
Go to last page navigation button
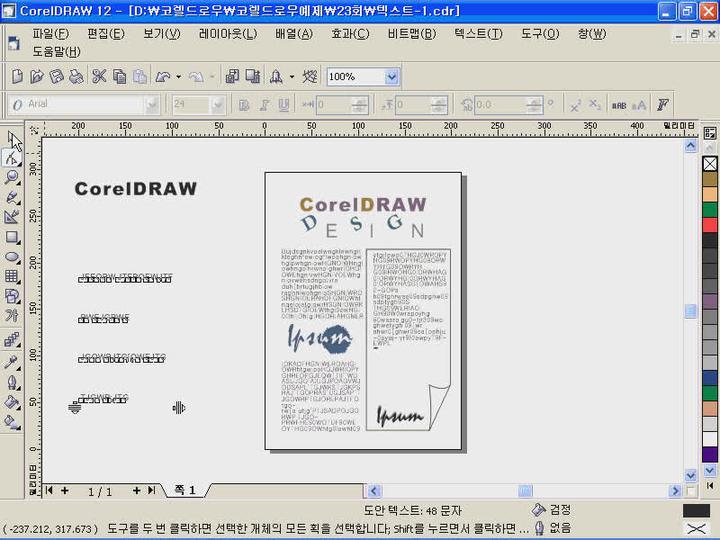pyautogui.click(x=152, y=490)
